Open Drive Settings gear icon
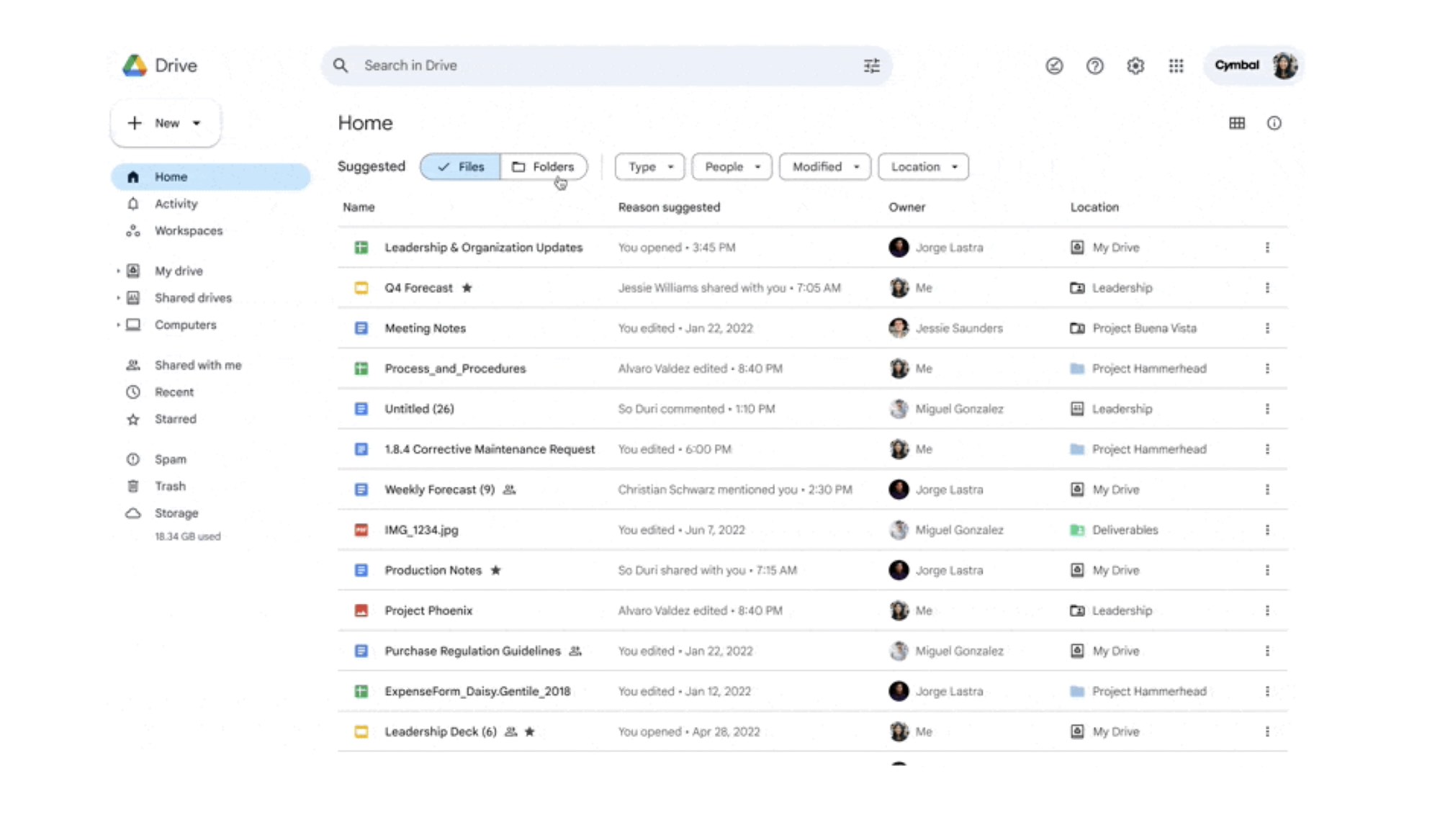1440x840 pixels. pos(1135,66)
